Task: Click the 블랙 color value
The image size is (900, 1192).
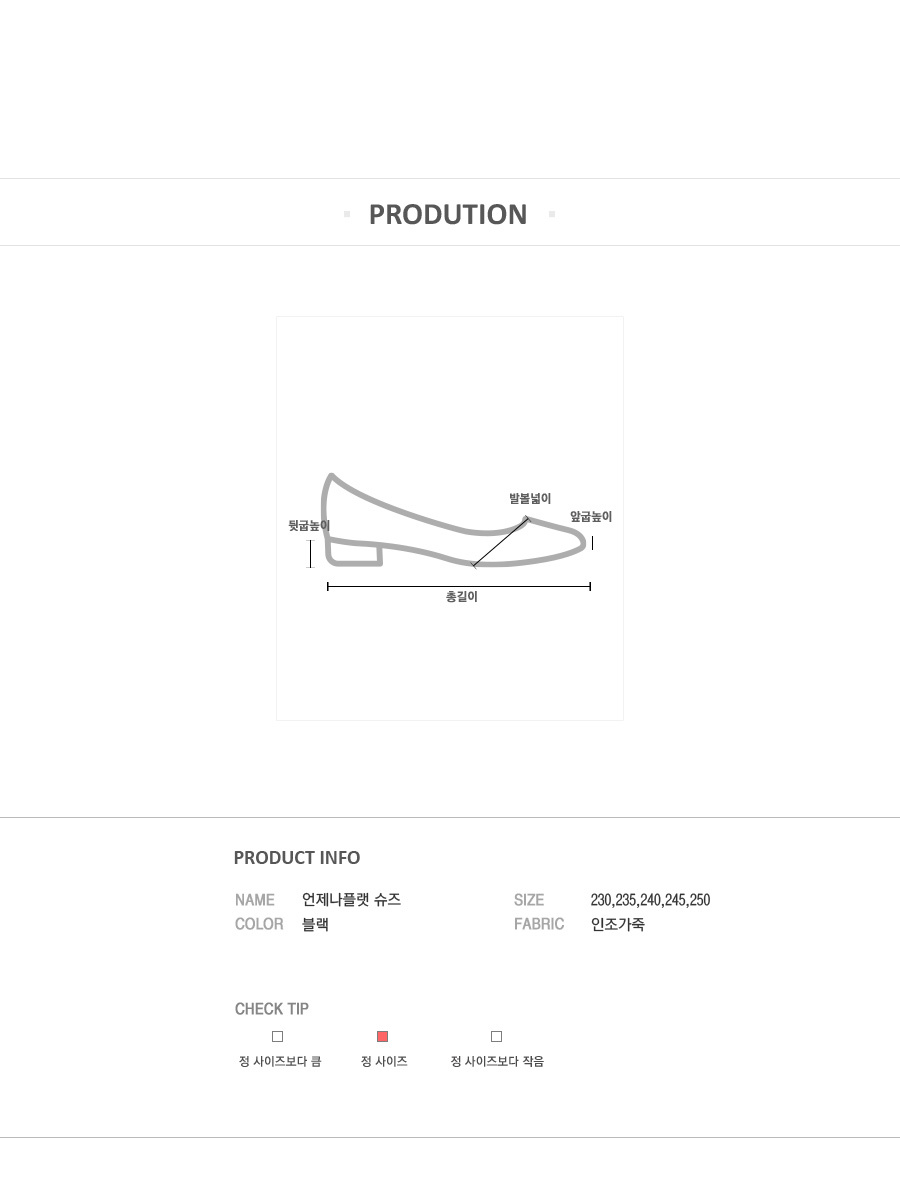Action: [315, 924]
